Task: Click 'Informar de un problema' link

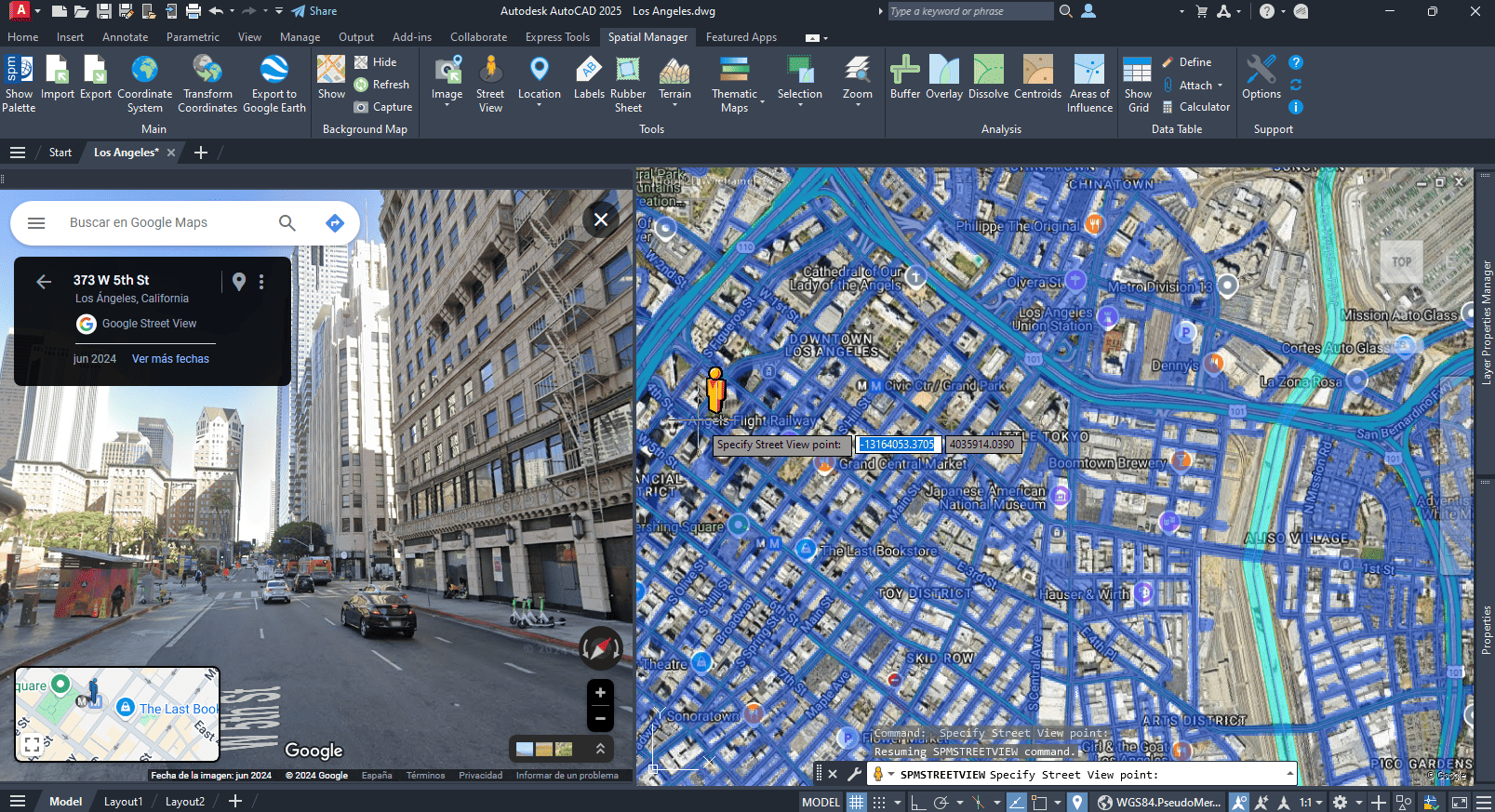Action: tap(567, 775)
